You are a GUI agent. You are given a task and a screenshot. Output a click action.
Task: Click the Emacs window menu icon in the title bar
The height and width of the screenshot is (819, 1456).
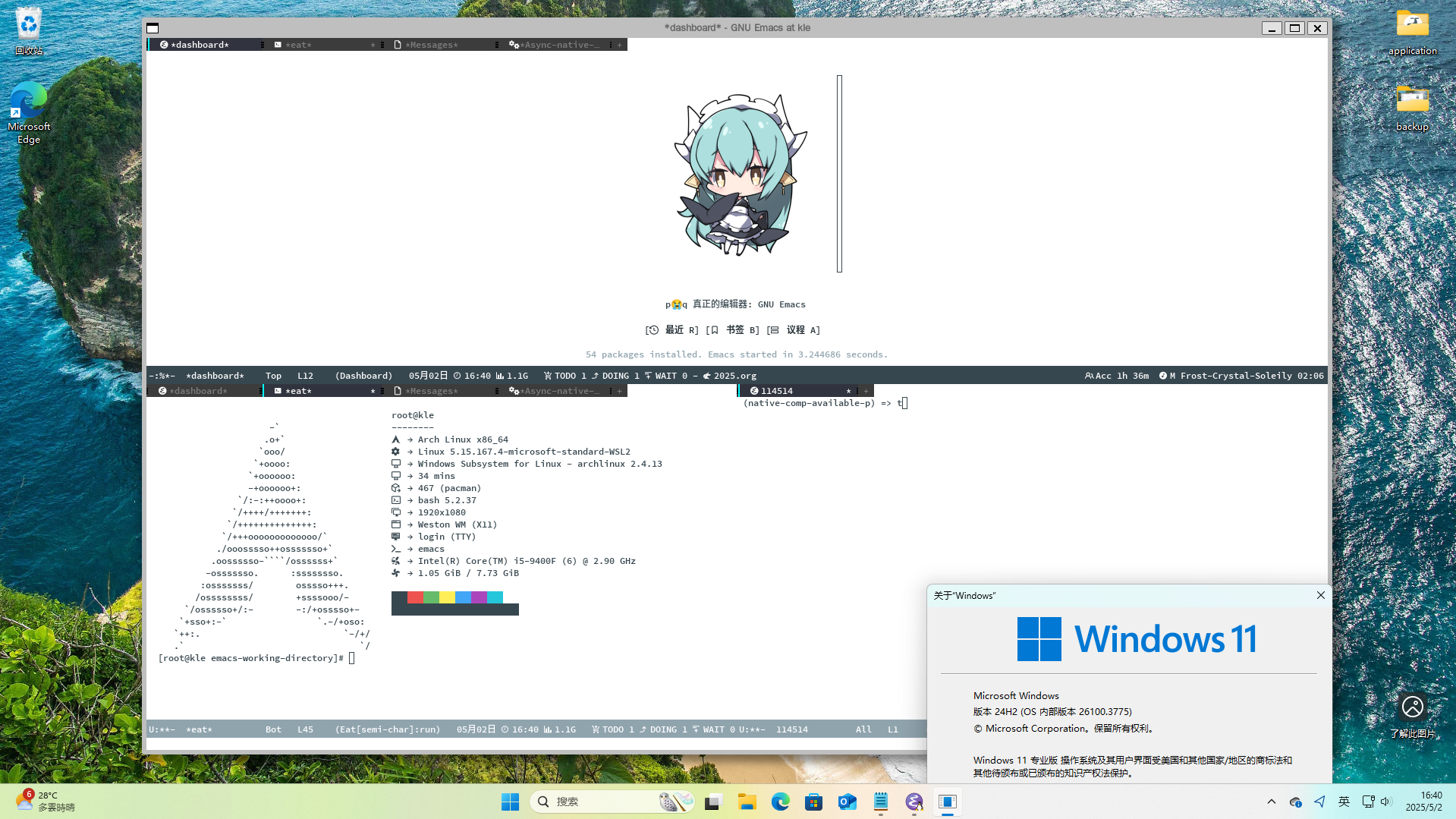coord(153,28)
